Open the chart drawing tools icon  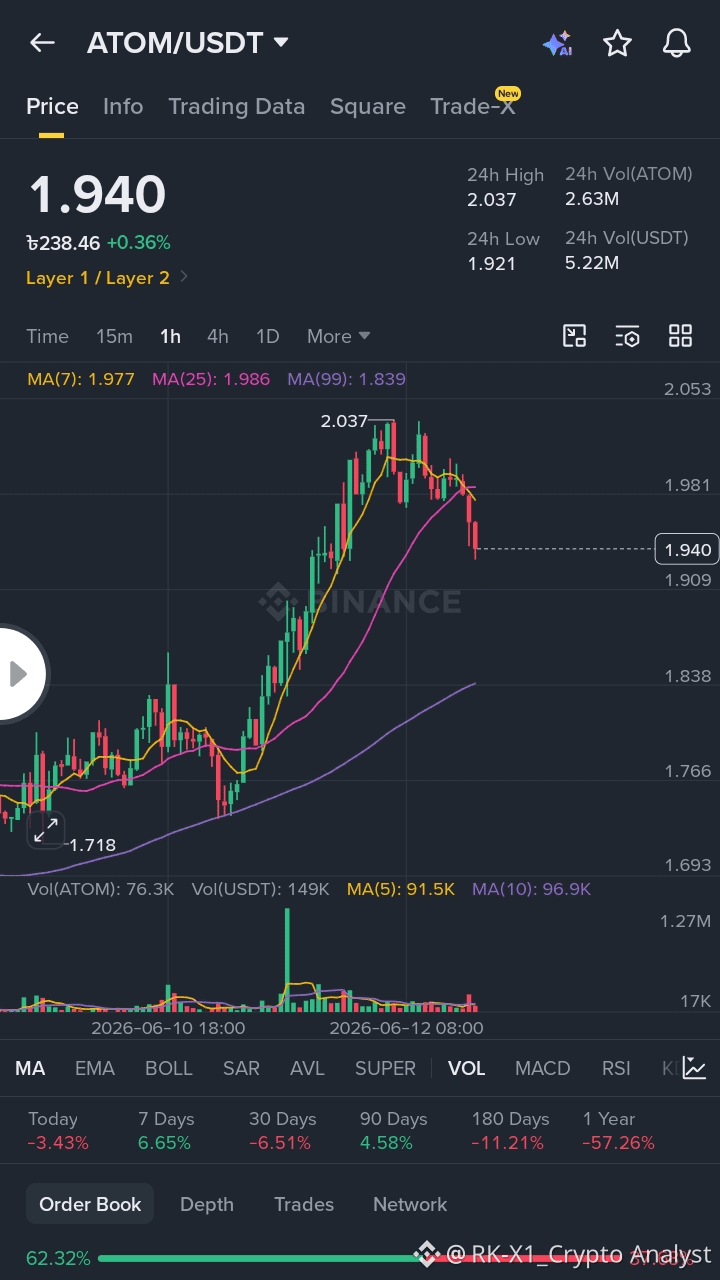point(574,336)
